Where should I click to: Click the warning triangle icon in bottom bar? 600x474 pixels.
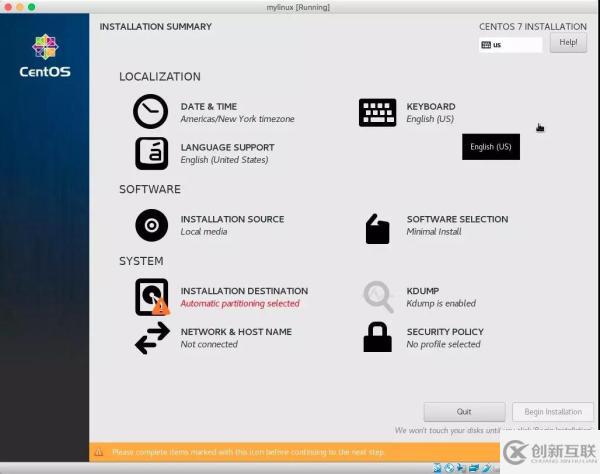pyautogui.click(x=99, y=452)
